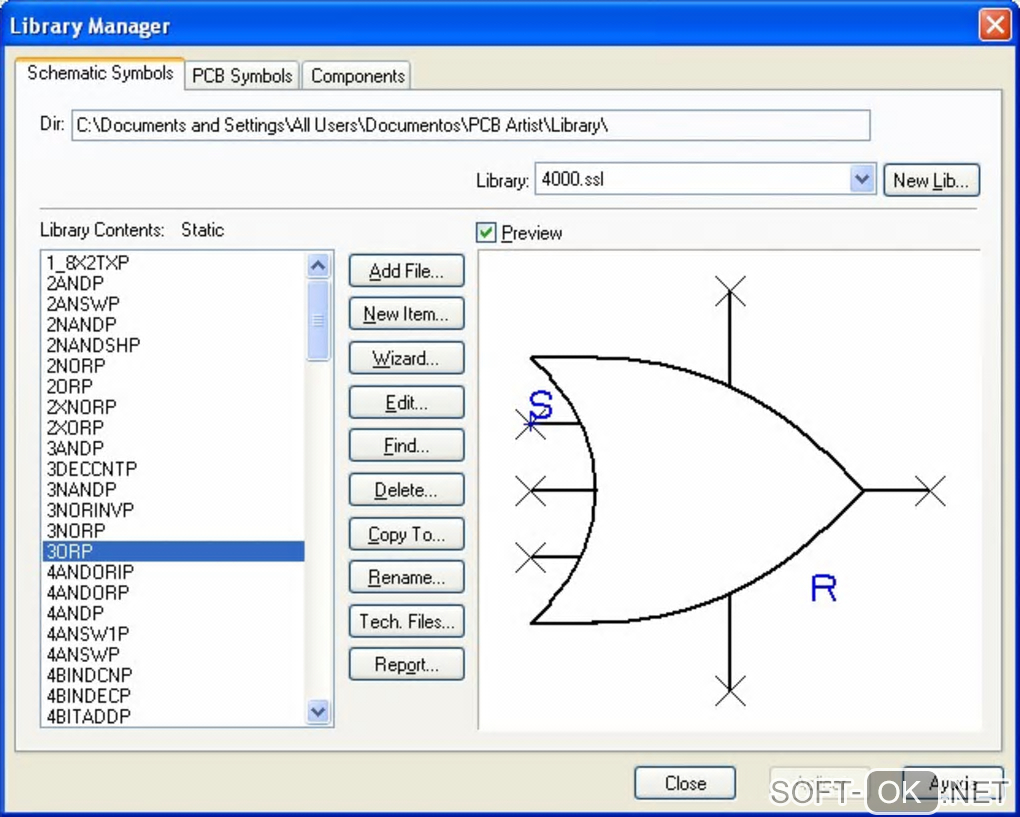1020x817 pixels.
Task: Click the 4000.ssl library combo box
Action: (x=705, y=179)
